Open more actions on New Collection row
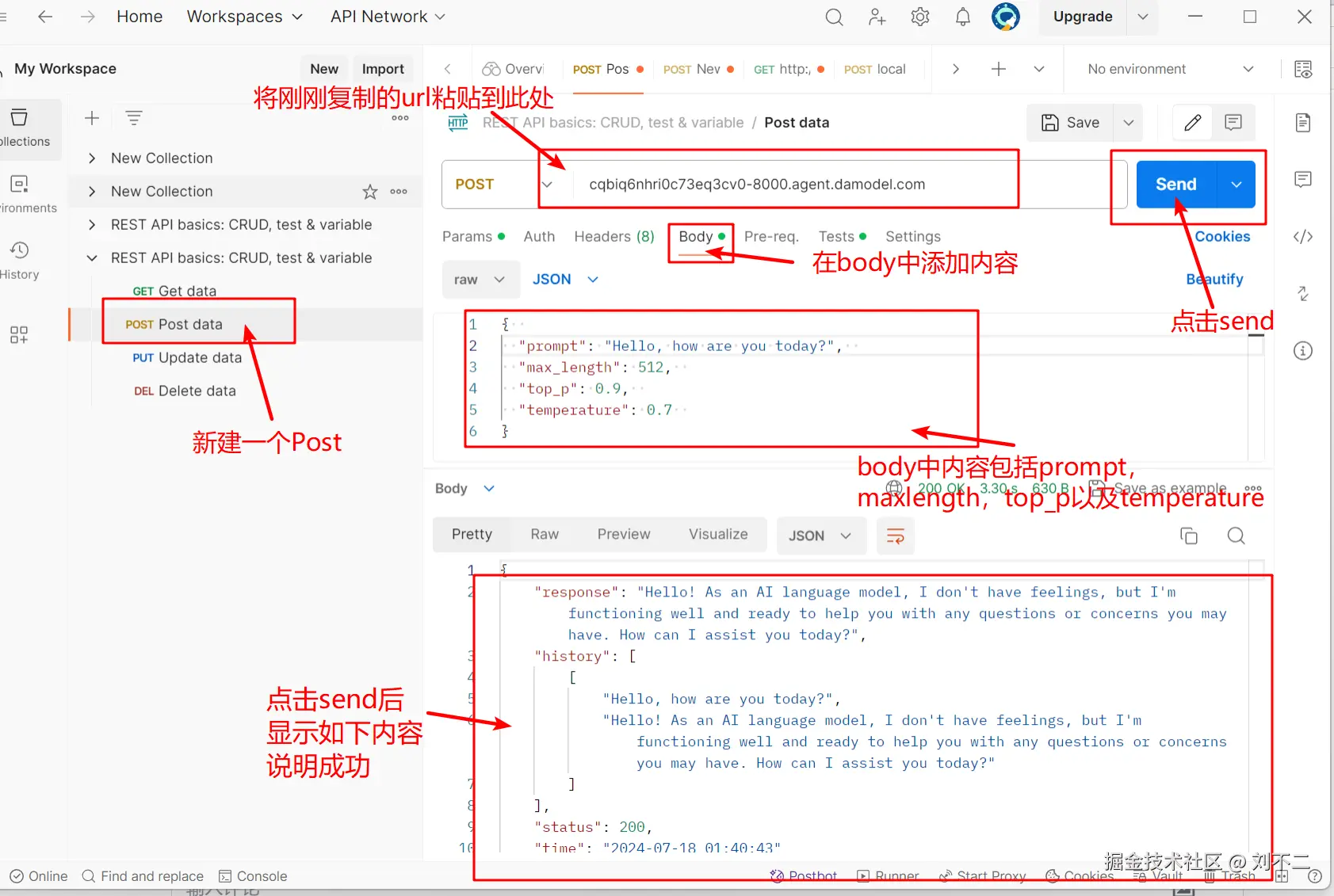 tap(399, 192)
